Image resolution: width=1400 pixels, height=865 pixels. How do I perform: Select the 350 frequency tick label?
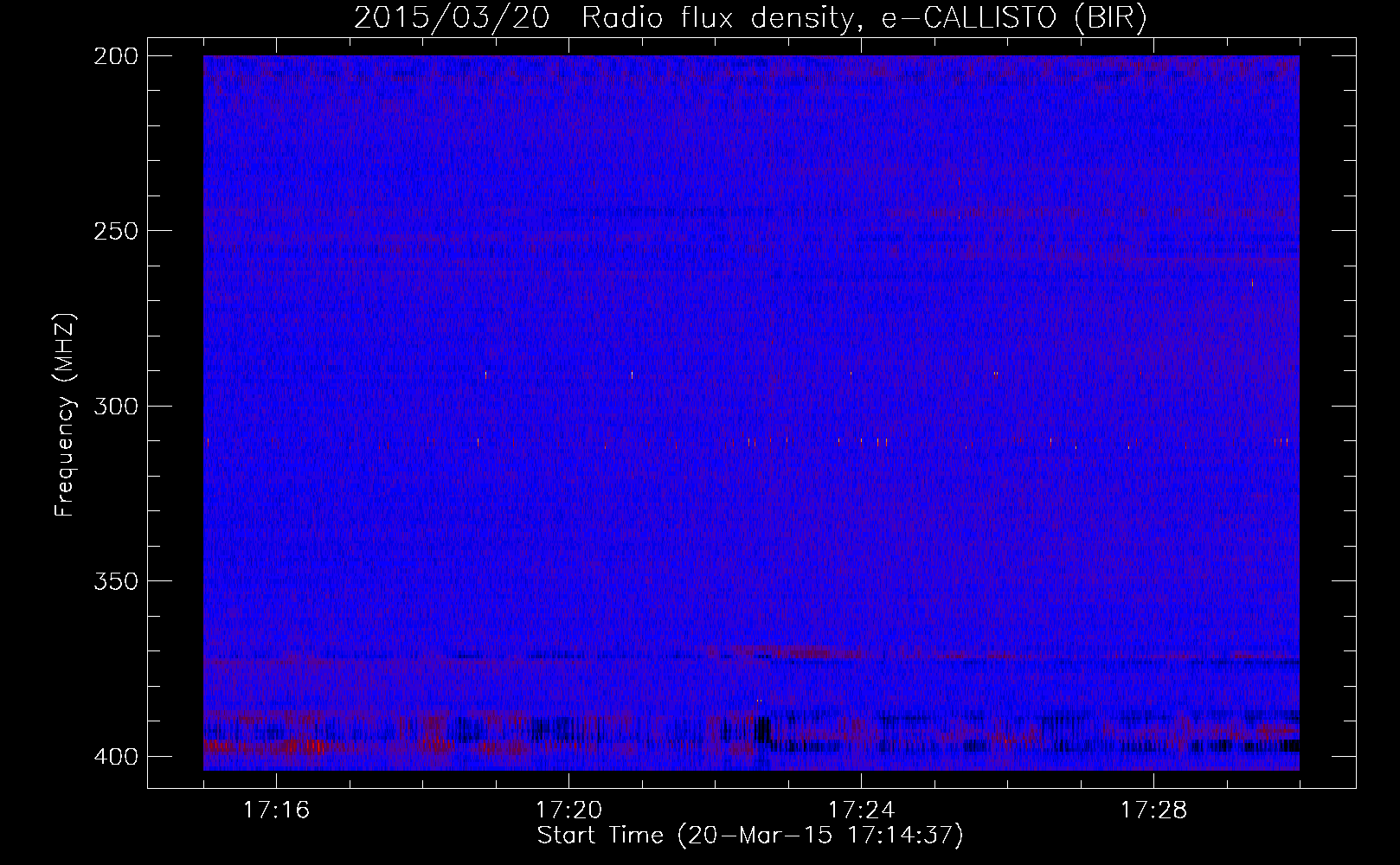[x=116, y=581]
